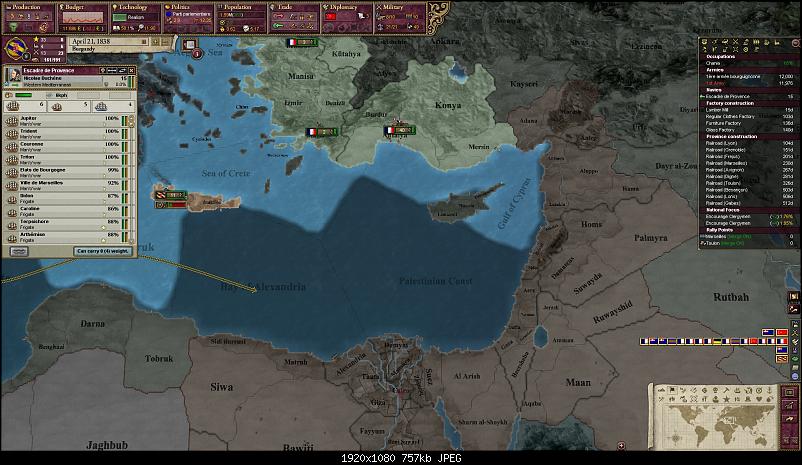The width and height of the screenshot is (802, 465).
Task: Open the Budget tab
Action: tap(82, 18)
